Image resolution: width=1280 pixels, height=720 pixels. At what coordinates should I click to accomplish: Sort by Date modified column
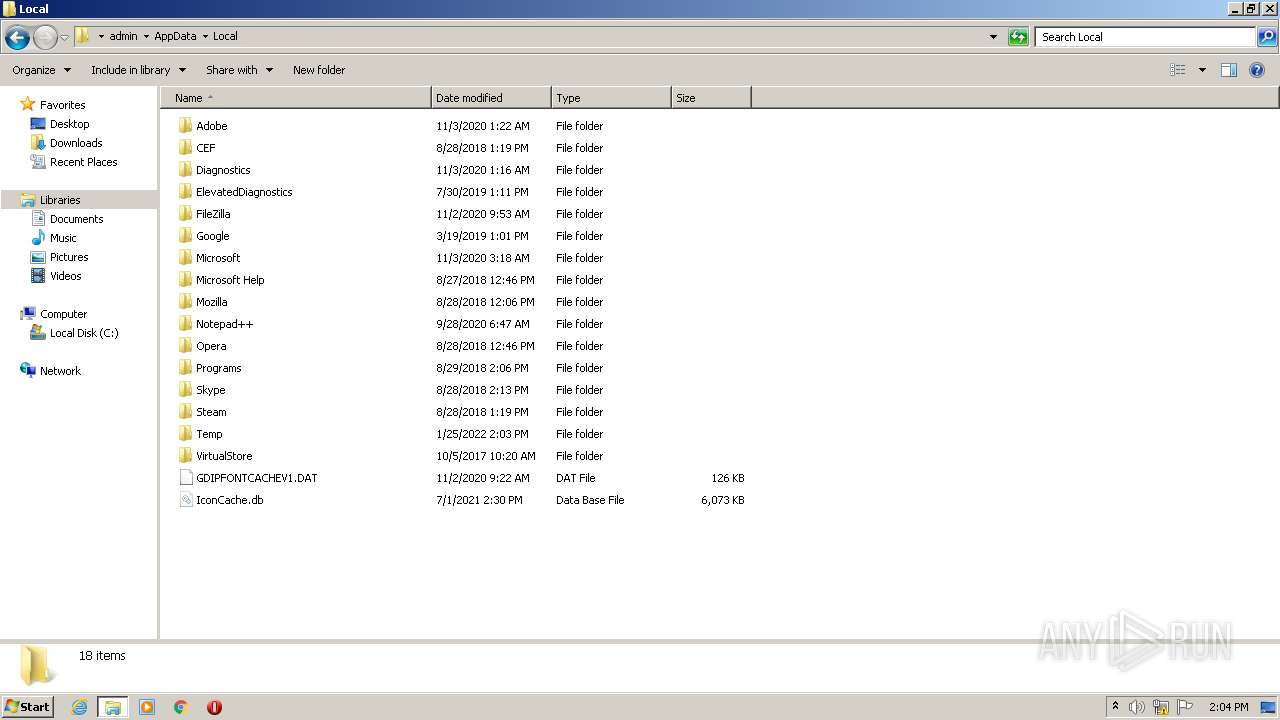click(491, 98)
